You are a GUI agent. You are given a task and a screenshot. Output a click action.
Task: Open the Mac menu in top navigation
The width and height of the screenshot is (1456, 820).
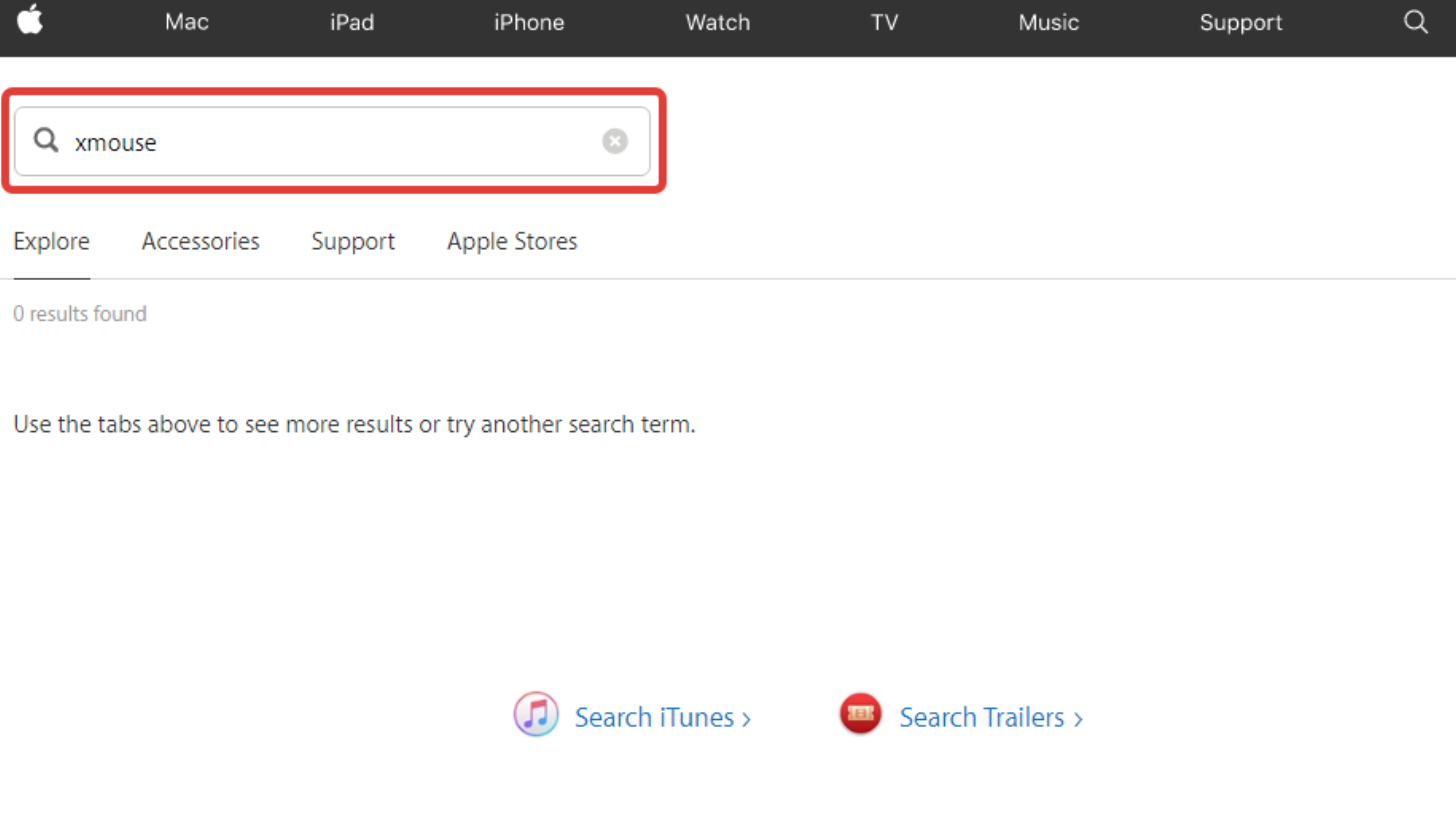point(187,22)
